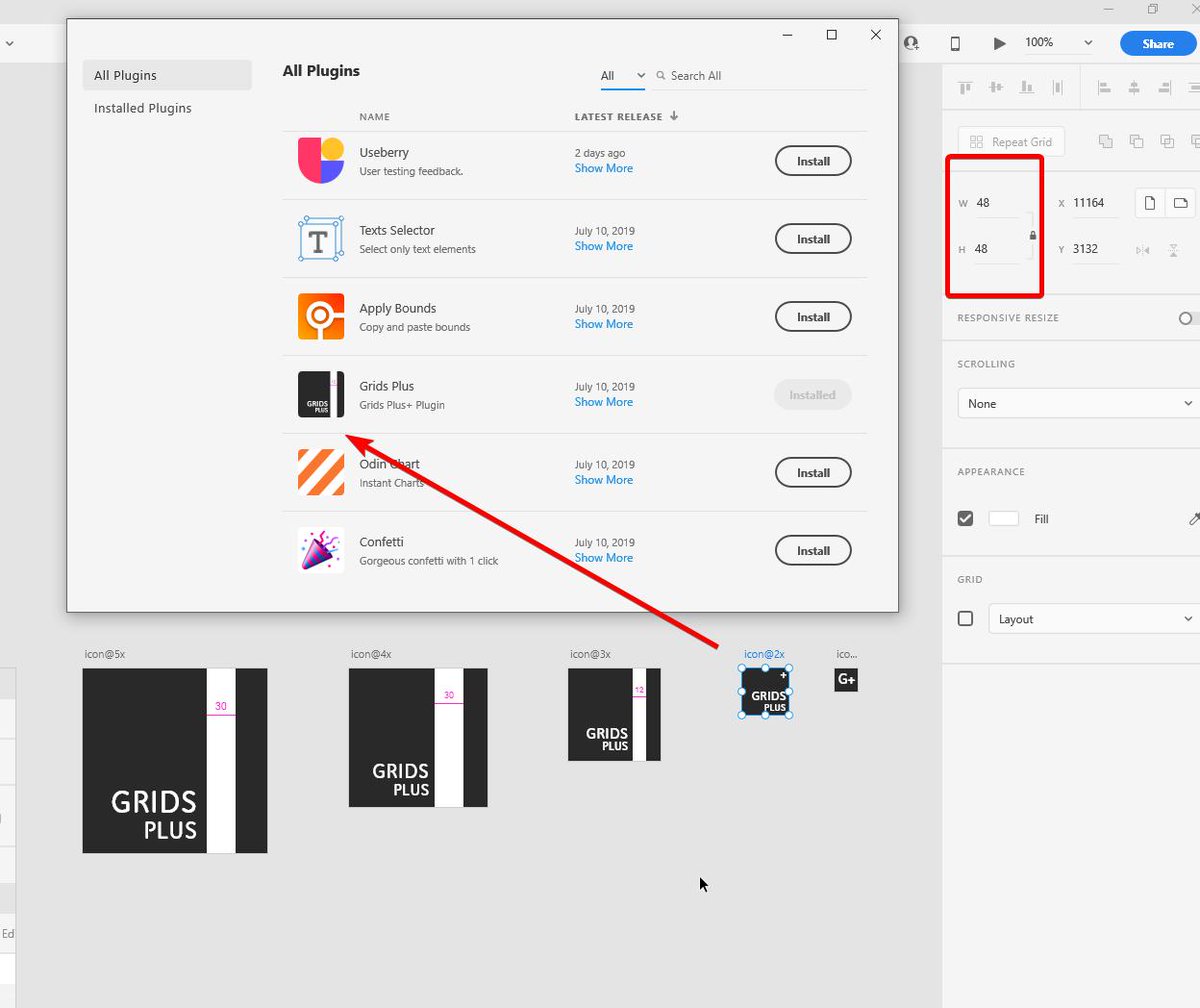Install the Confetti plugin

click(813, 551)
